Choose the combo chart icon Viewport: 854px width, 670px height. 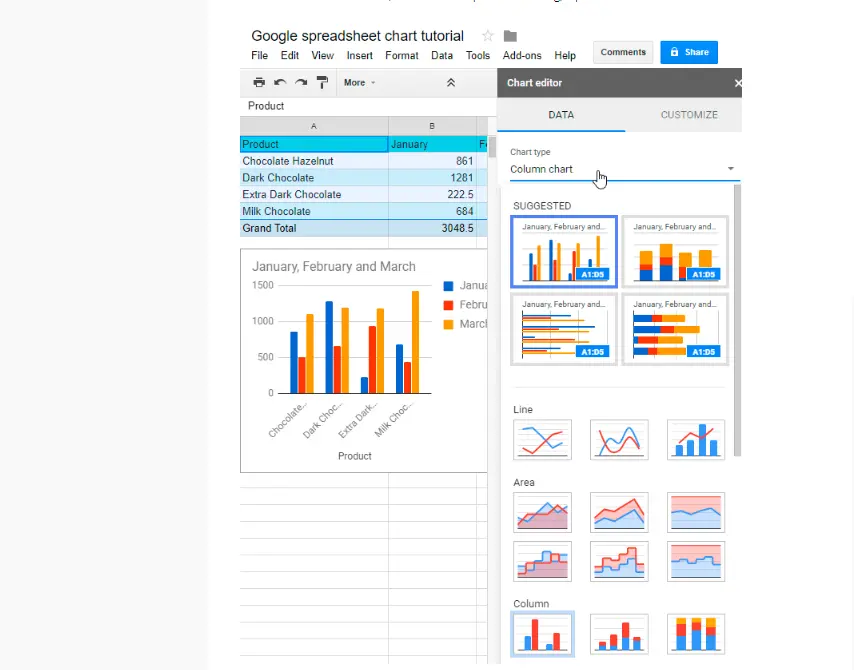click(696, 440)
